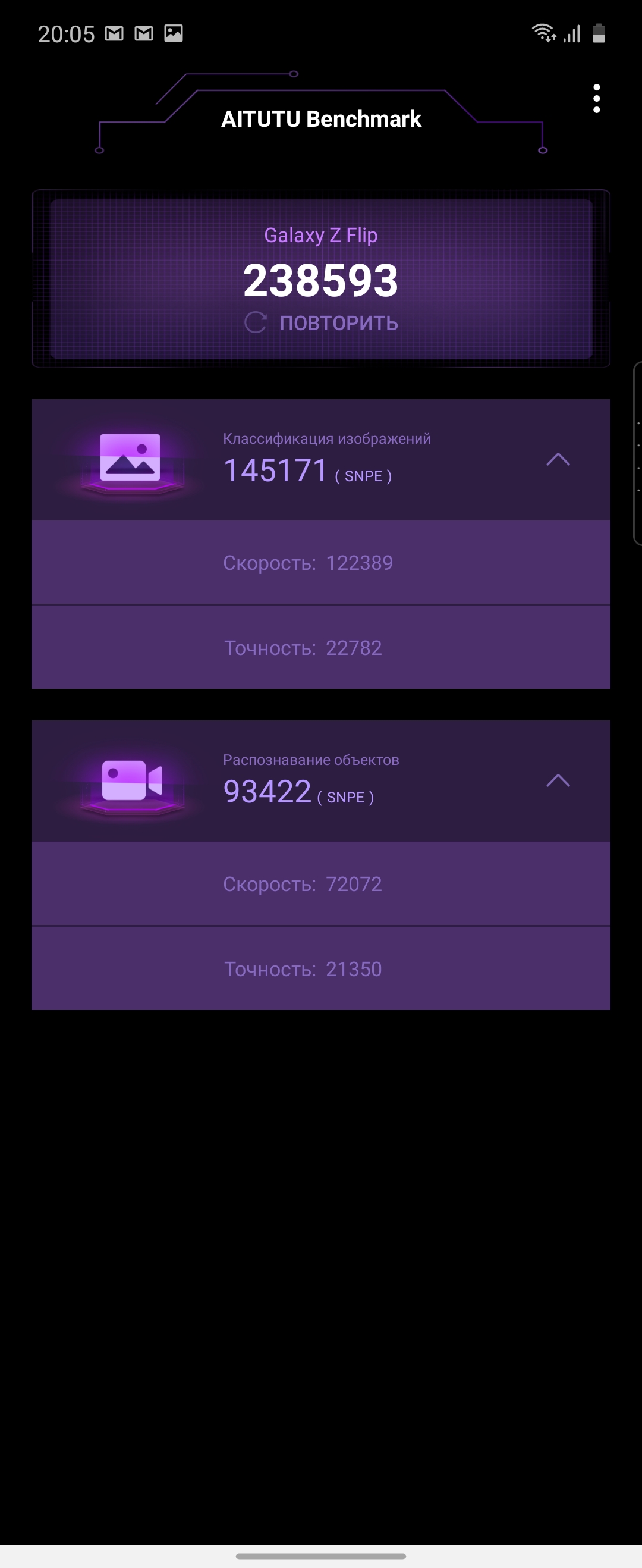Select image classification accuracy row 22782
This screenshot has height=1568, width=642.
(320, 647)
